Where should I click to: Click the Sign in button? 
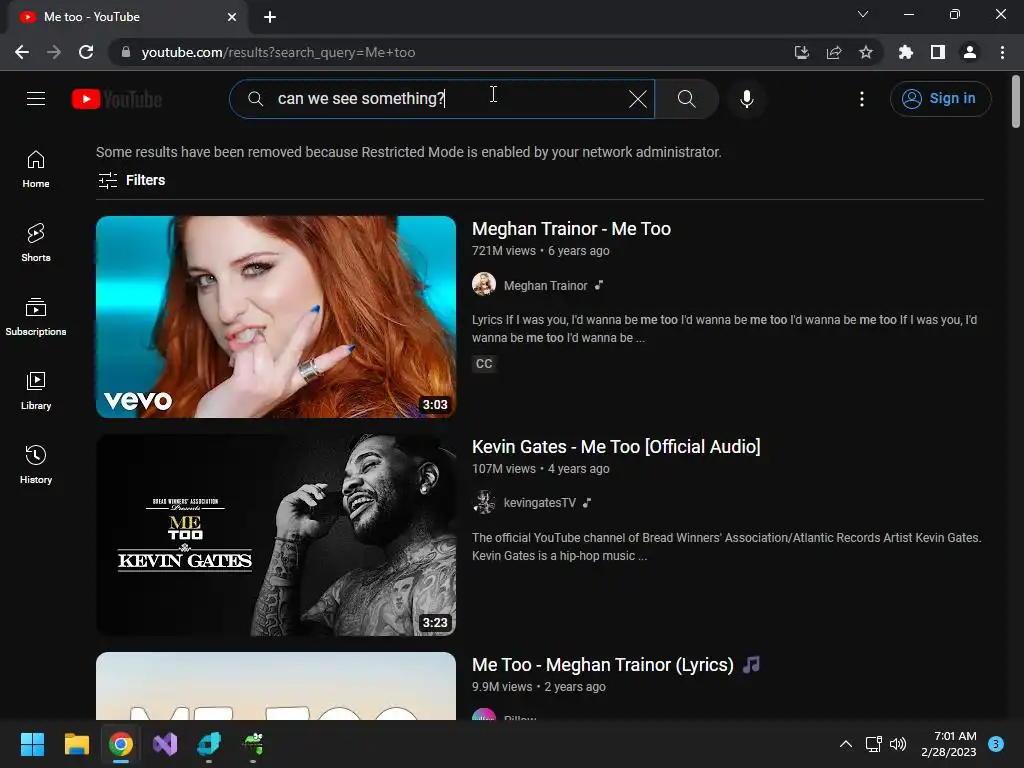(940, 99)
